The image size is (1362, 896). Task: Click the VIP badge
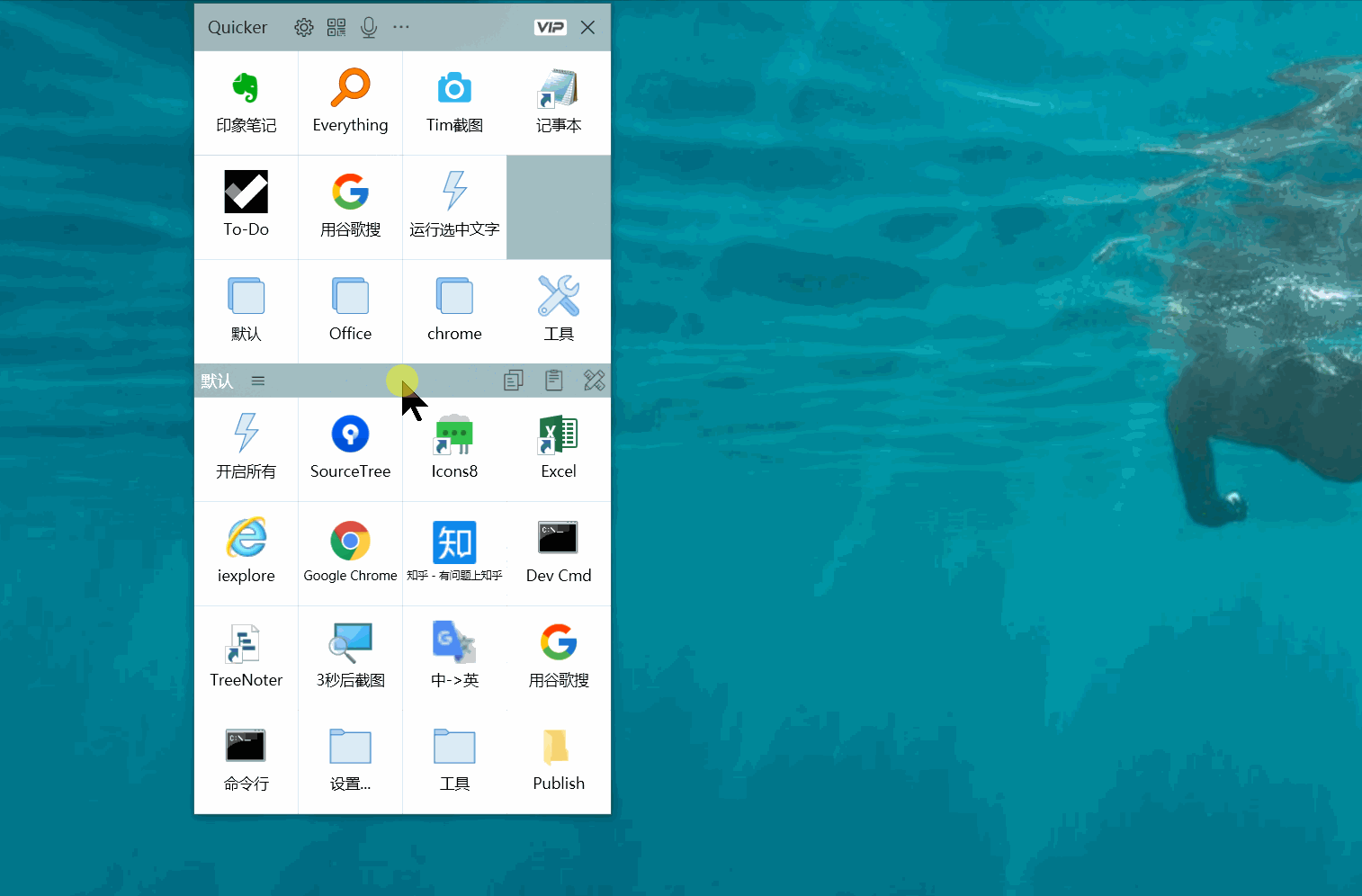(550, 27)
